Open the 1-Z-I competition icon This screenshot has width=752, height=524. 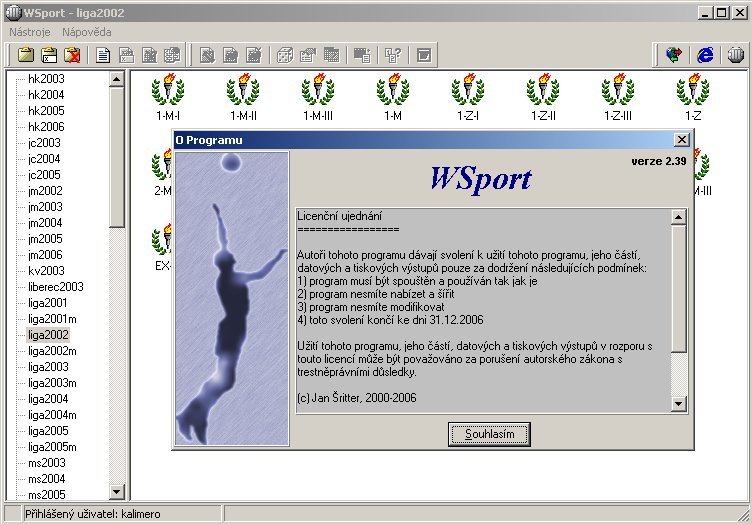point(468,97)
